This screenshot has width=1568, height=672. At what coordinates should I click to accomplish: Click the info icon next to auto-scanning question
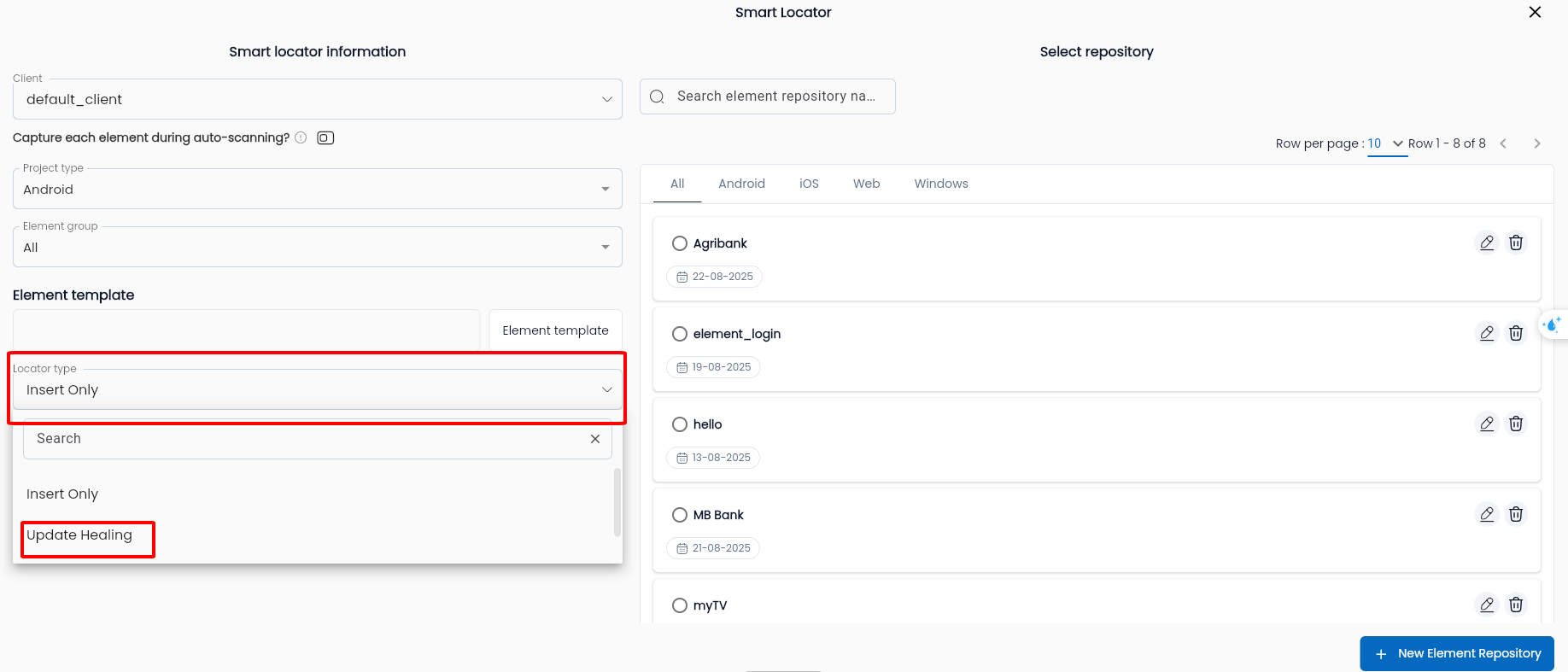[301, 138]
